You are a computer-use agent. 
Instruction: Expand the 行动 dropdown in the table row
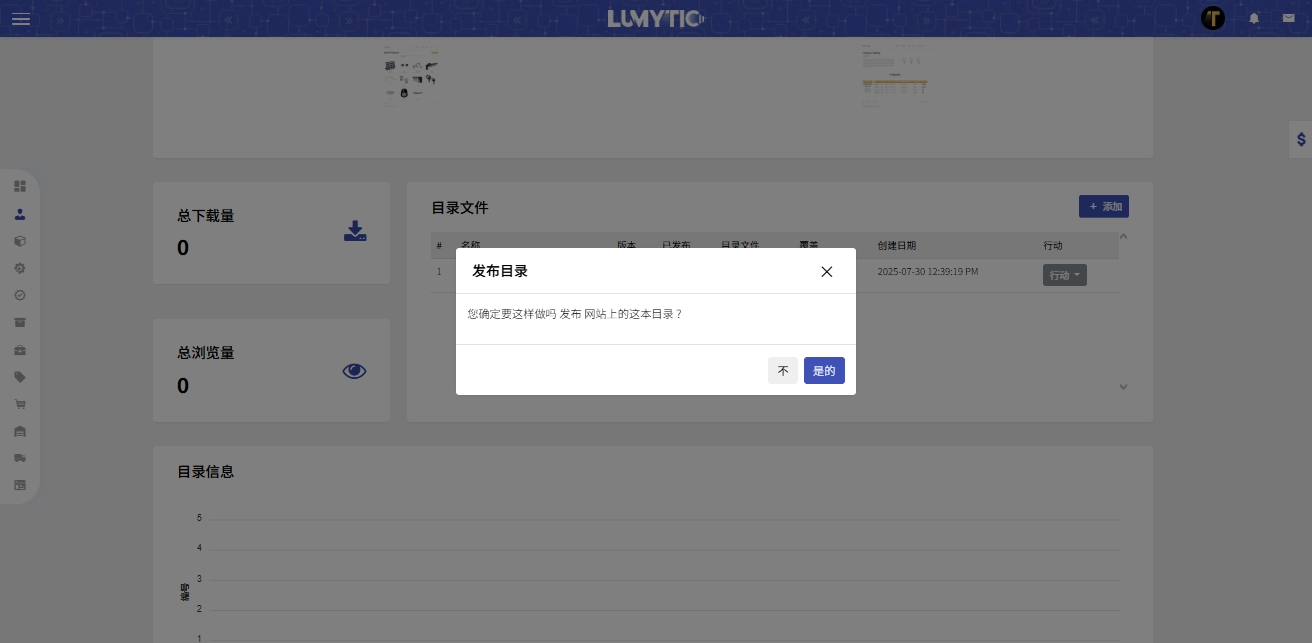click(1064, 275)
